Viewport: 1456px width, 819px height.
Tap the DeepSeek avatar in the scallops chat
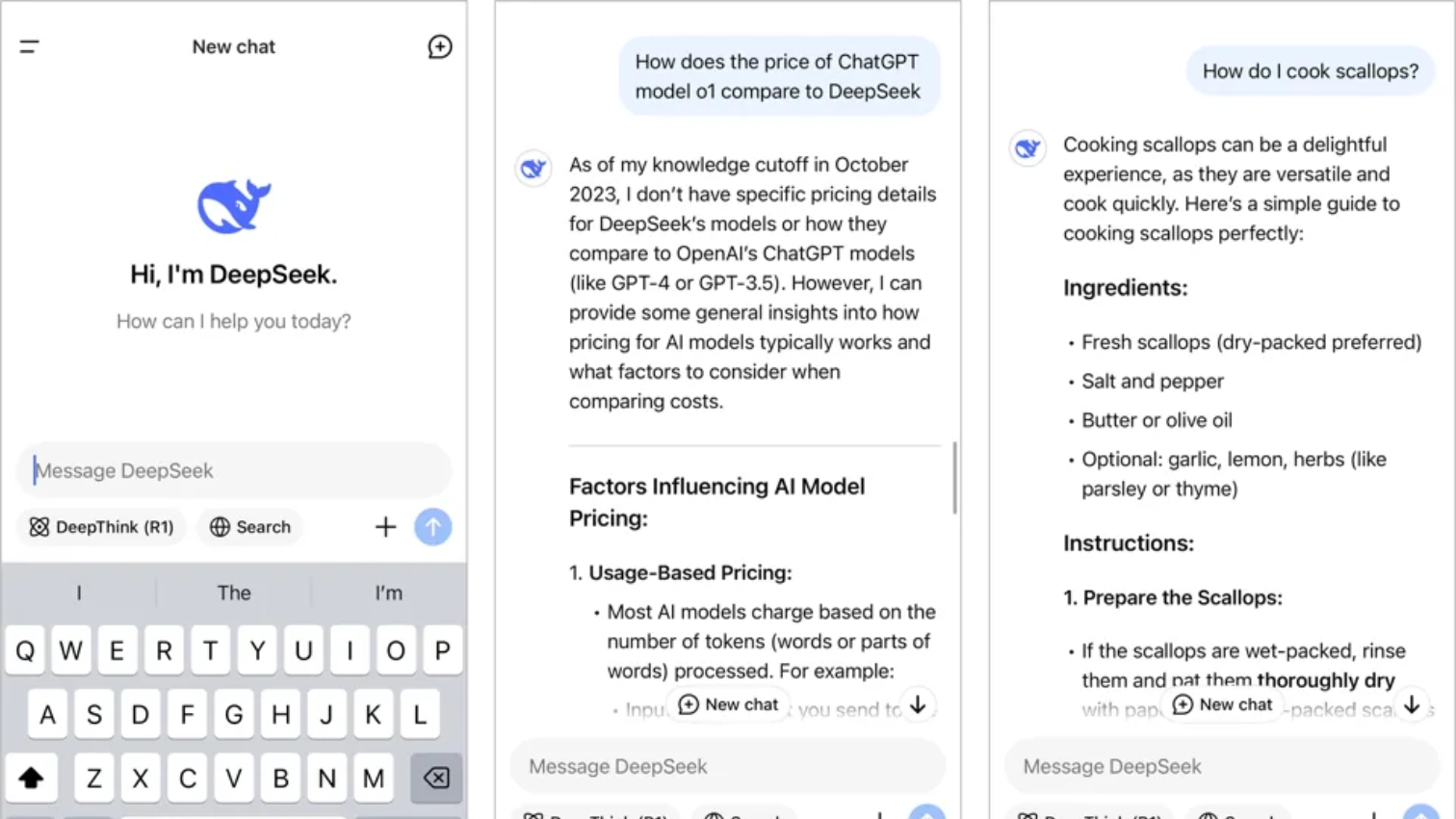(x=1027, y=148)
